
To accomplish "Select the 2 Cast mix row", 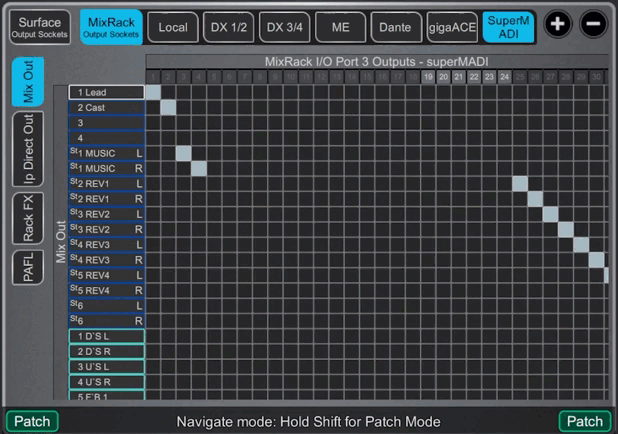I will coord(107,108).
